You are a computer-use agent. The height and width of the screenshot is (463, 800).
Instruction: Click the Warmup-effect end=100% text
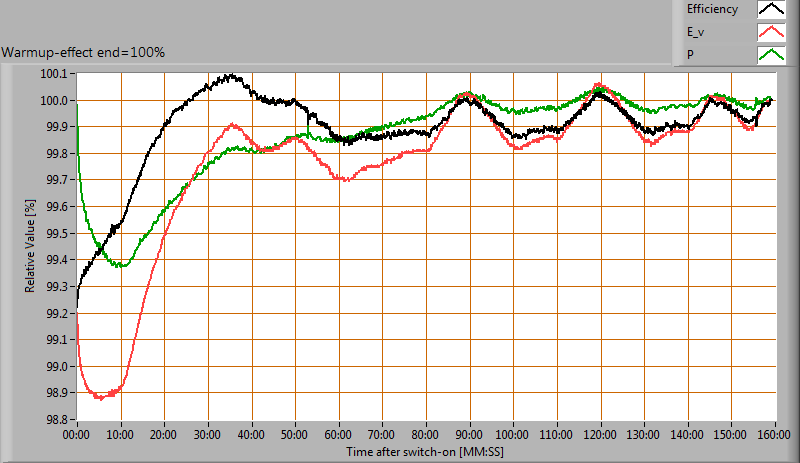click(x=83, y=52)
